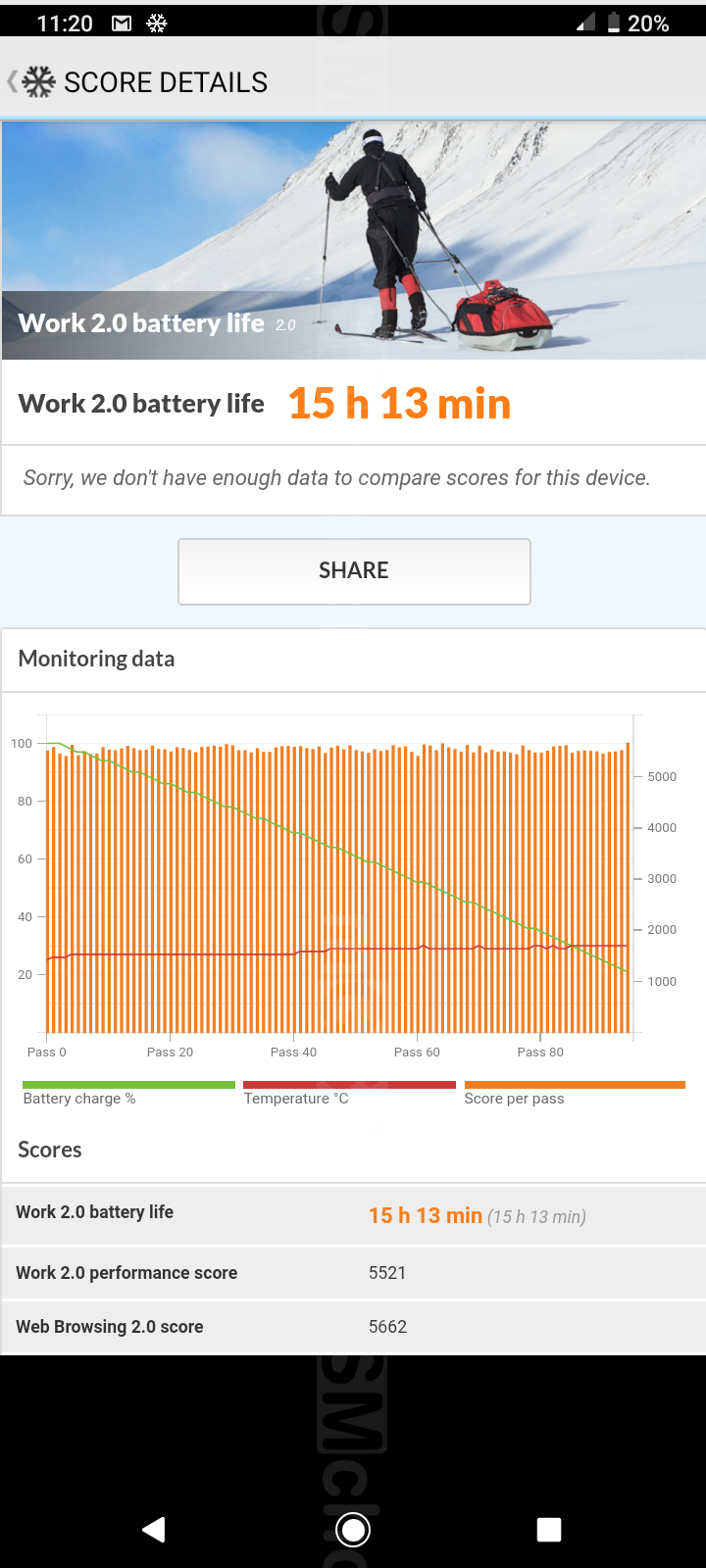This screenshot has height=1568, width=706.
Task: Tap the battery icon in status bar
Action: pos(614,24)
